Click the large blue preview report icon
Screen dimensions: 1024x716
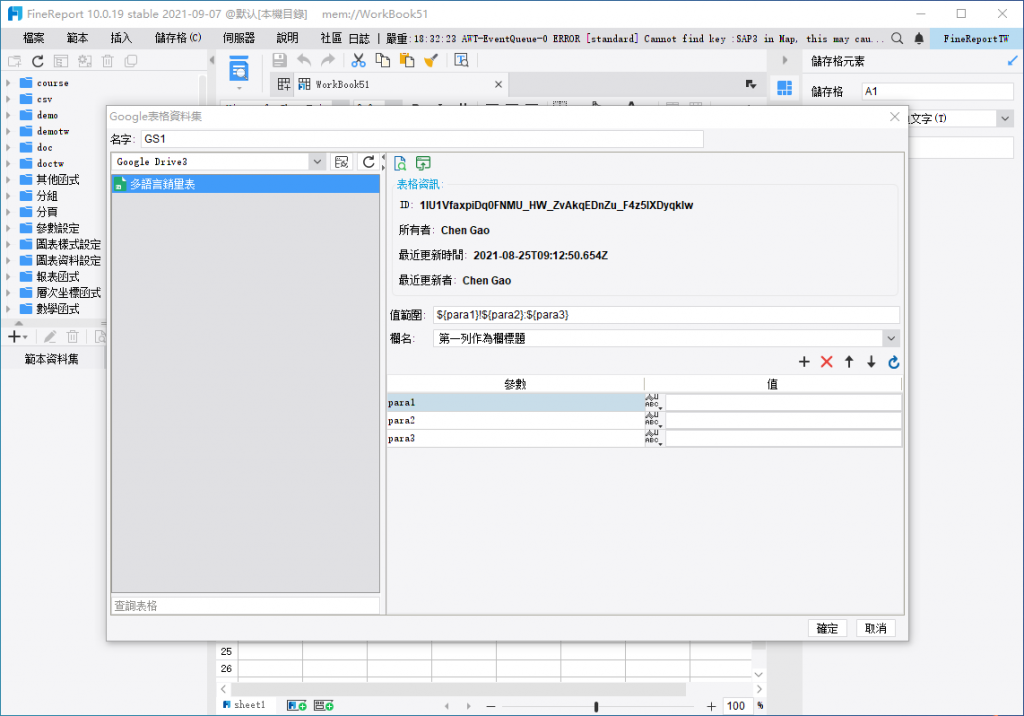click(239, 69)
